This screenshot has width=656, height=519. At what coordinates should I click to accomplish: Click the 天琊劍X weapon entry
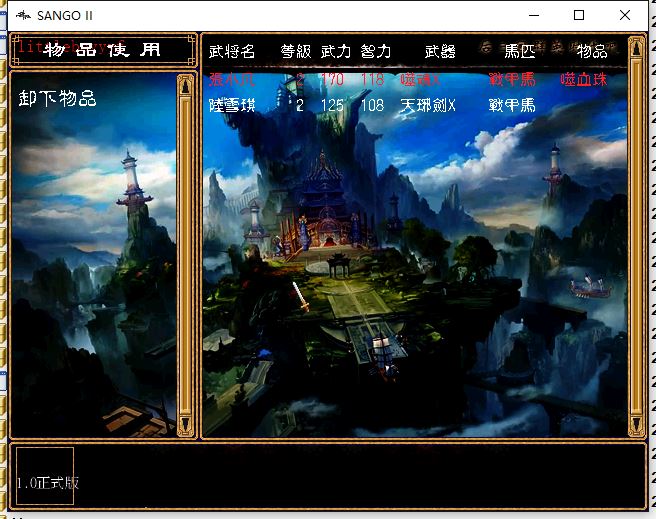click(428, 105)
